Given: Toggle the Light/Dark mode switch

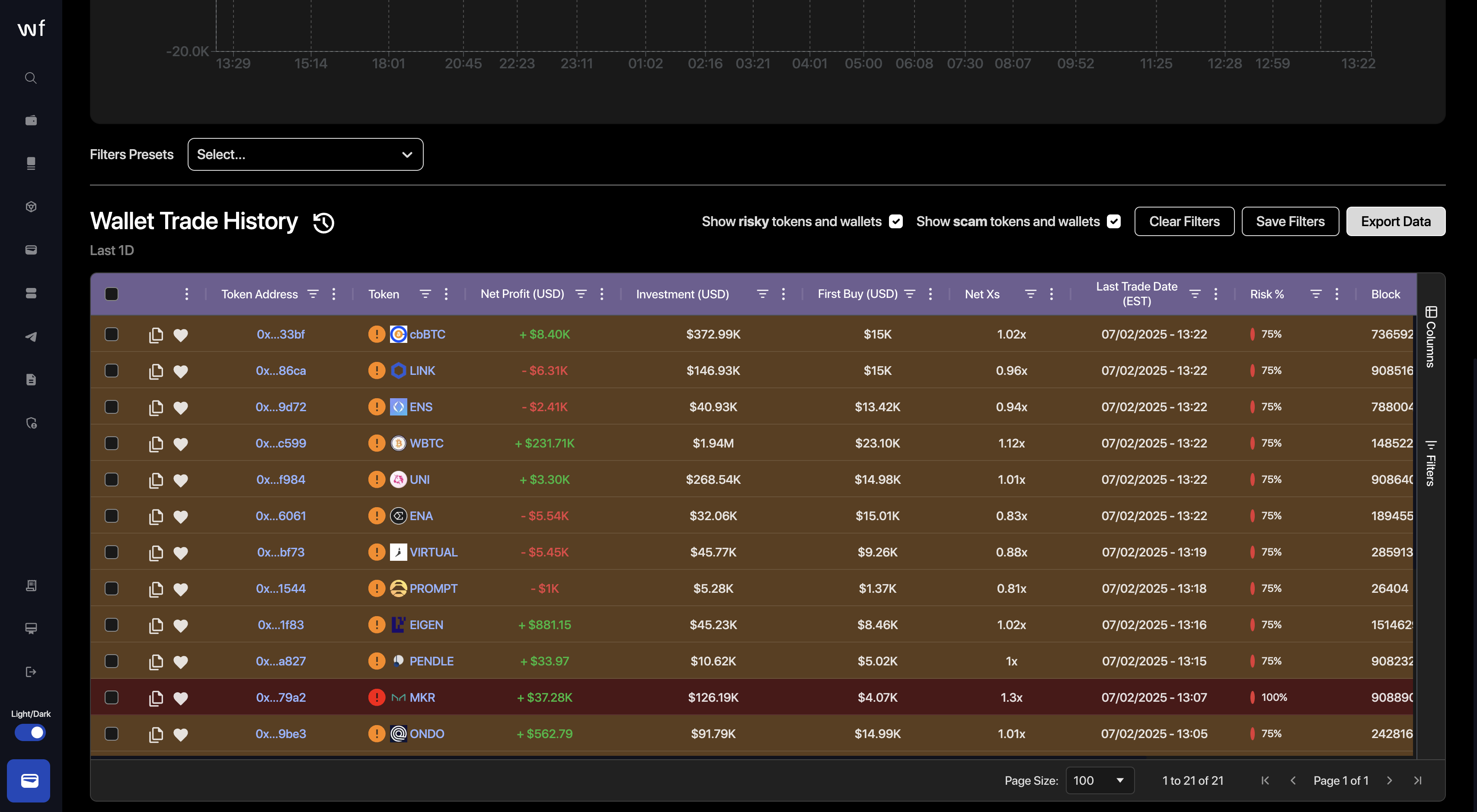Looking at the screenshot, I should [x=30, y=732].
